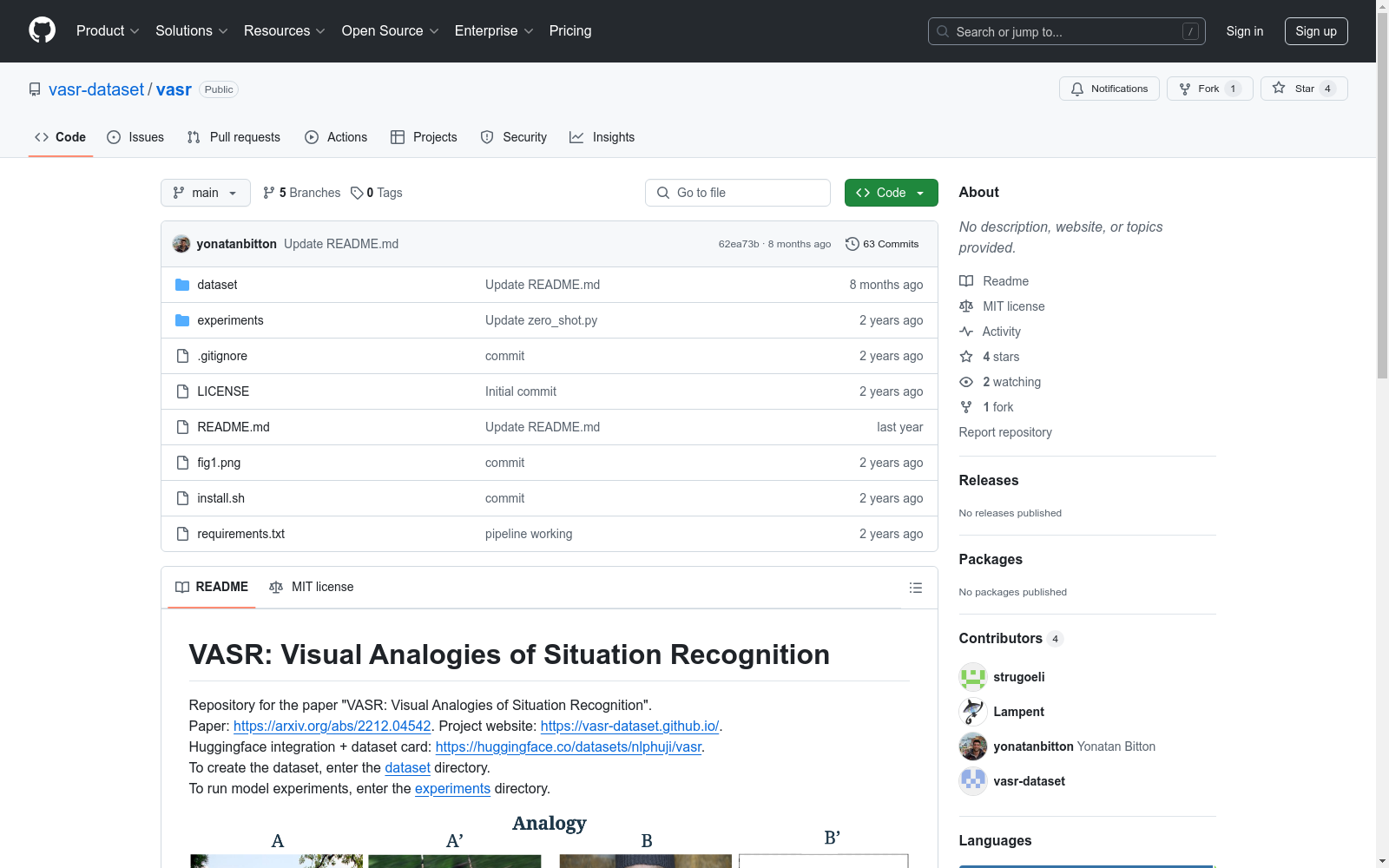1389x868 pixels.
Task: Select the MIT license tab in README panel
Action: 312,587
